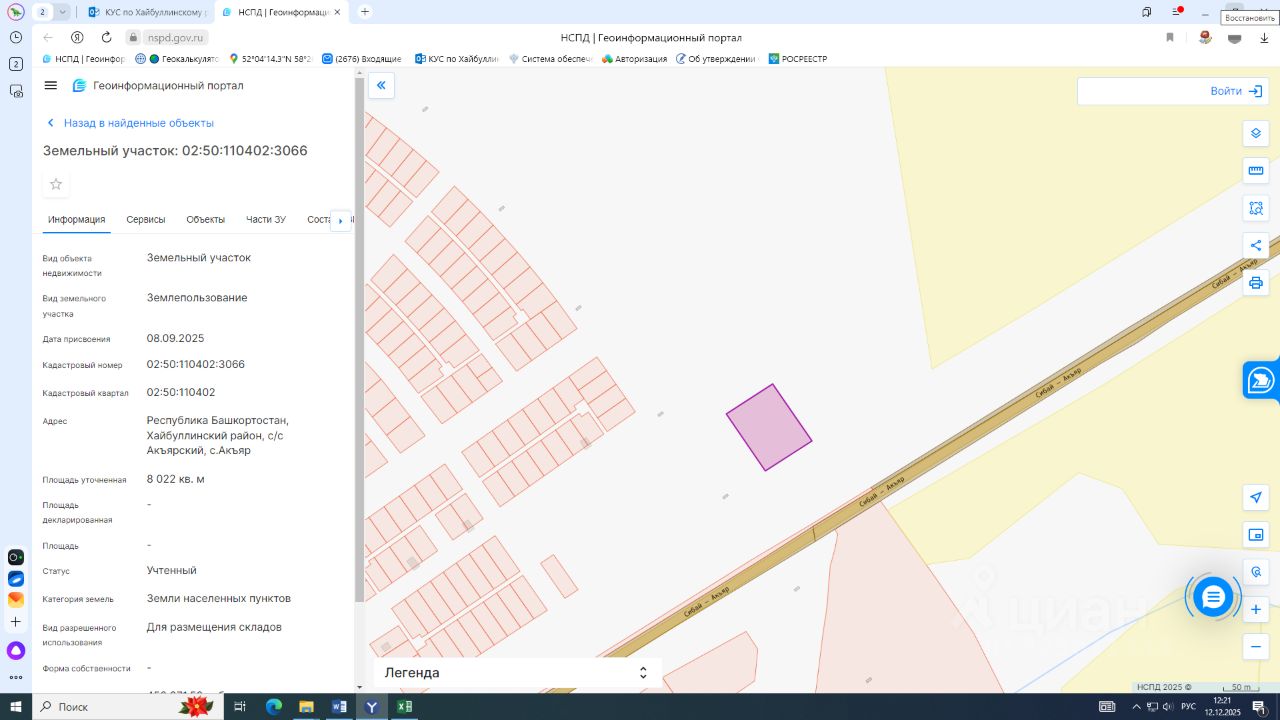Image resolution: width=1280 pixels, height=720 pixels.
Task: Click the info panel vertical scrollbar
Action: (x=360, y=340)
